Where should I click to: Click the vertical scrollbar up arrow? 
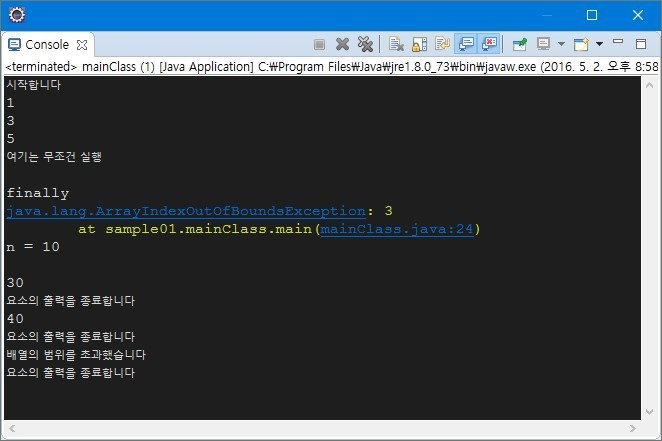(x=650, y=85)
